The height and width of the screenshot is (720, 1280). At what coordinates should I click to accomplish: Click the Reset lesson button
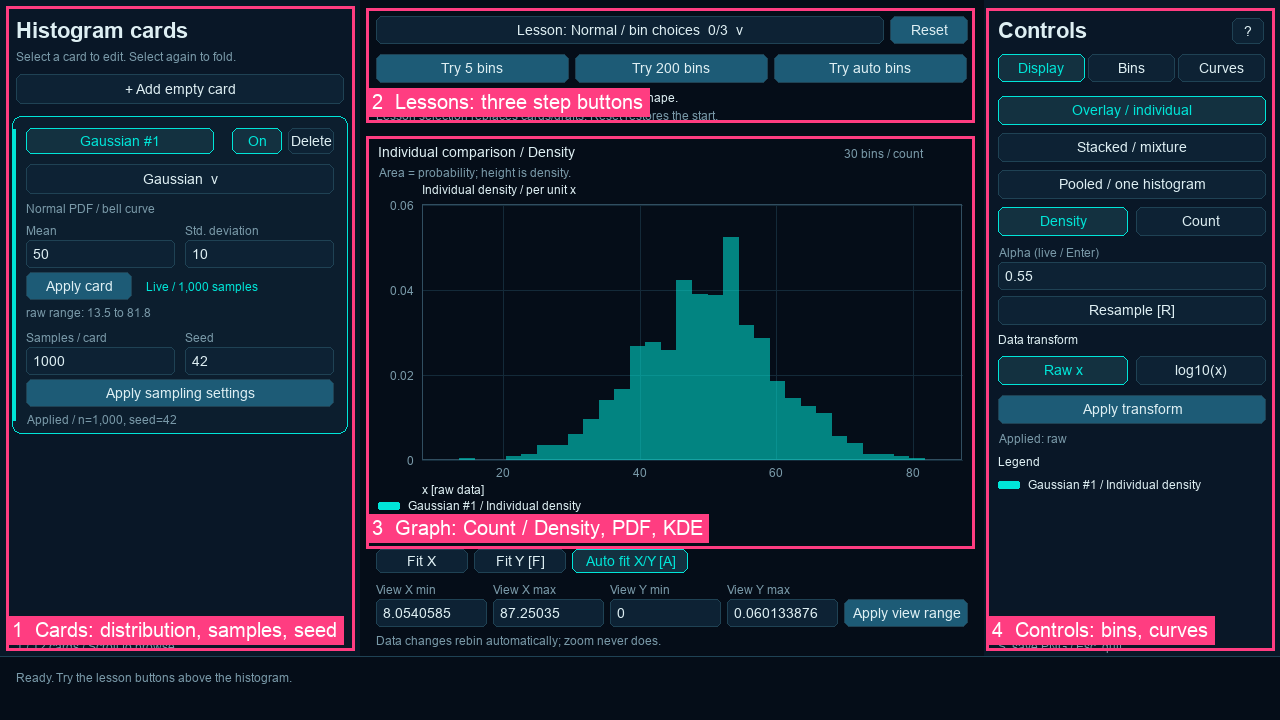pos(929,30)
